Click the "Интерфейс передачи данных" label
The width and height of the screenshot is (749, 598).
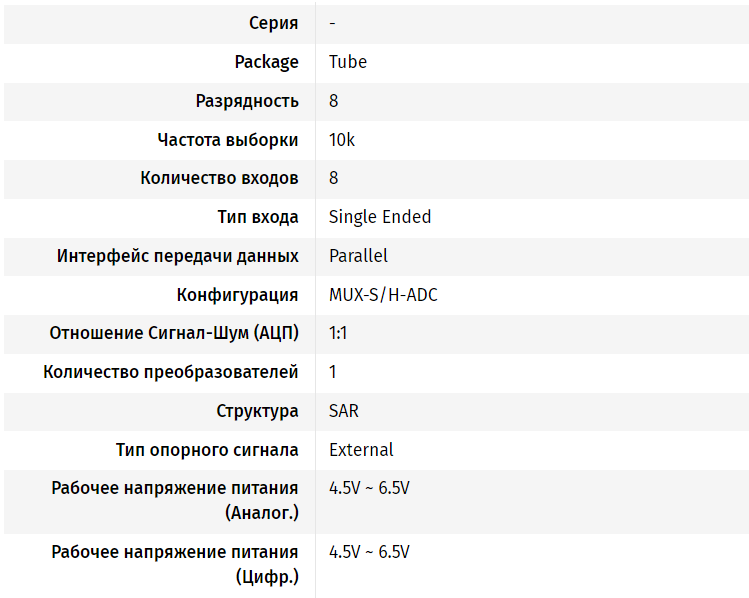177,256
